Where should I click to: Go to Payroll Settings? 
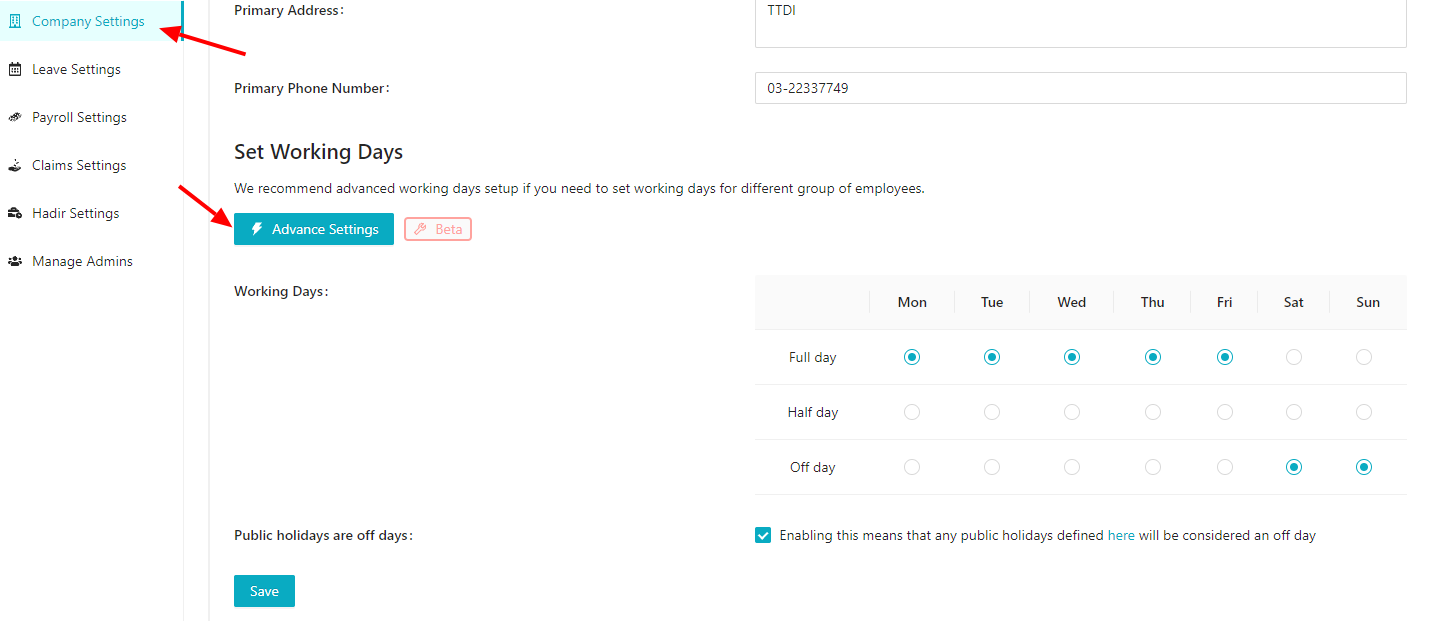coord(91,117)
